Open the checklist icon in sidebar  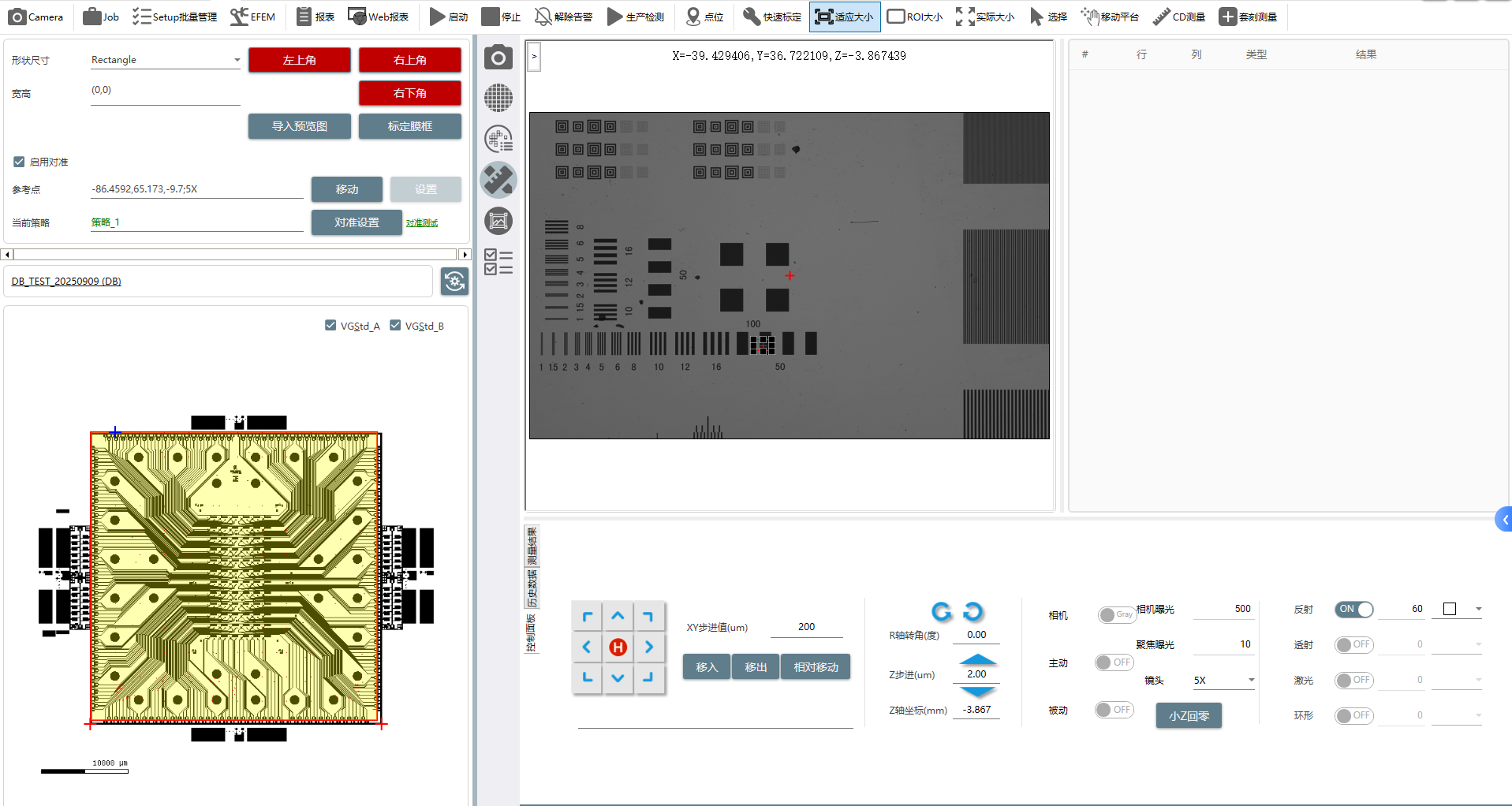coord(498,262)
